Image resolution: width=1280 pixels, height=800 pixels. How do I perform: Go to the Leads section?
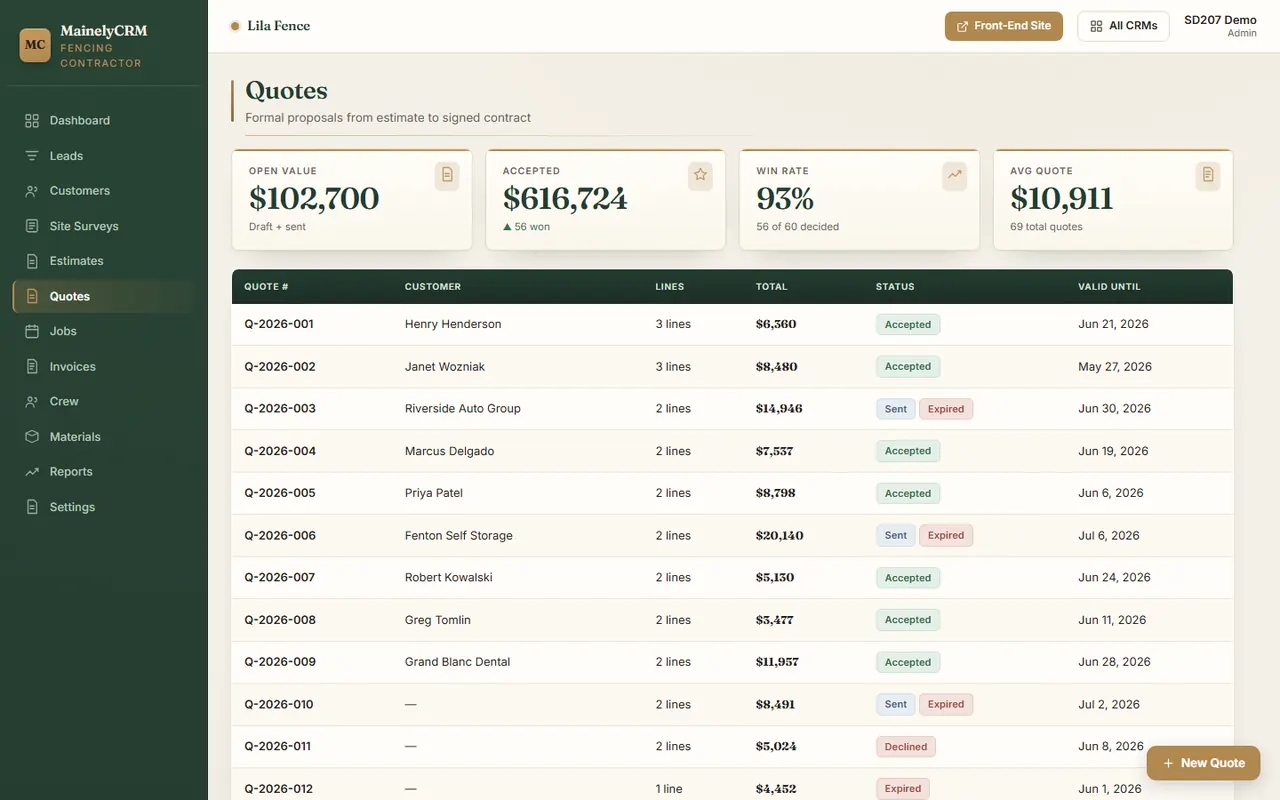pos(104,156)
